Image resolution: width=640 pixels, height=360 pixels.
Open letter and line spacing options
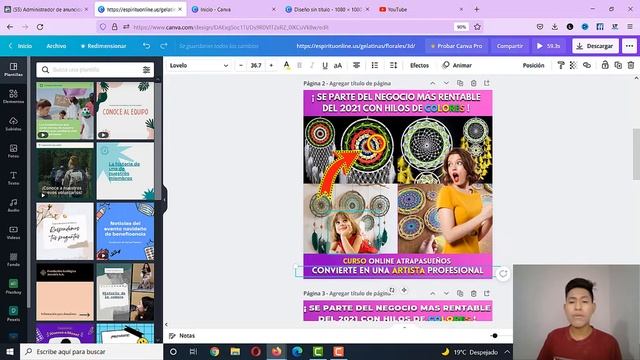[x=393, y=65]
